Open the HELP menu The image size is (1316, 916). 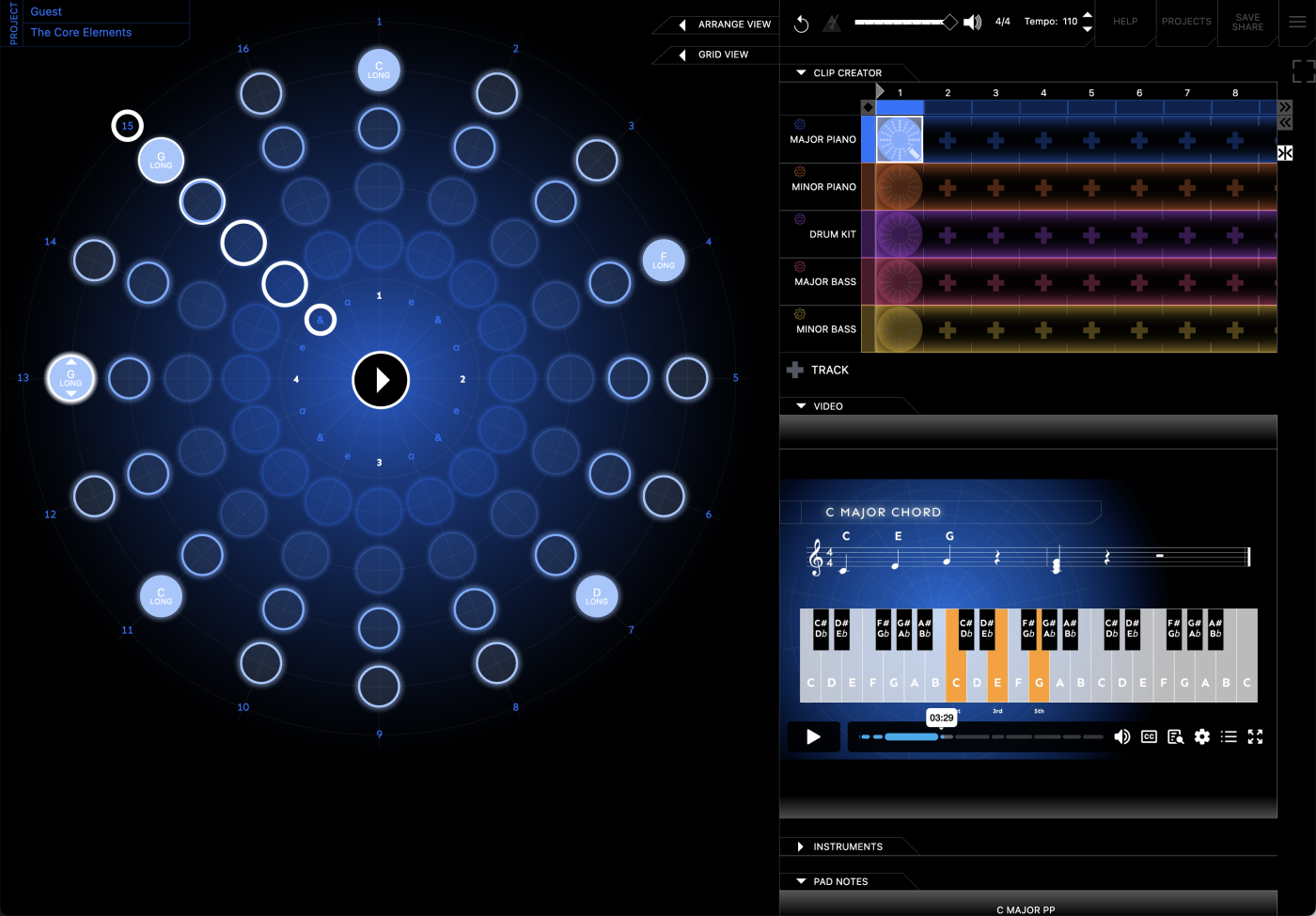(1124, 22)
